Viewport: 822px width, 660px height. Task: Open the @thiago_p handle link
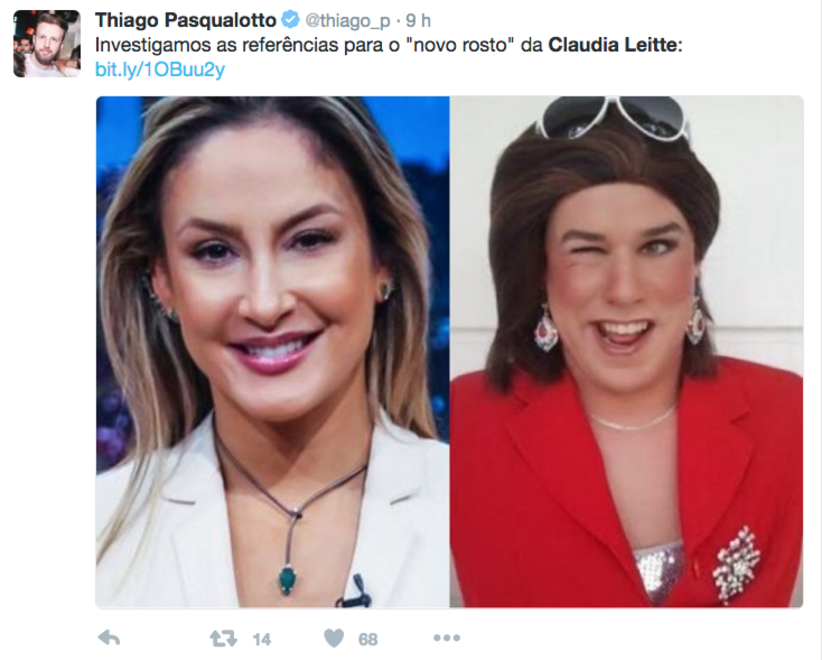pos(348,20)
